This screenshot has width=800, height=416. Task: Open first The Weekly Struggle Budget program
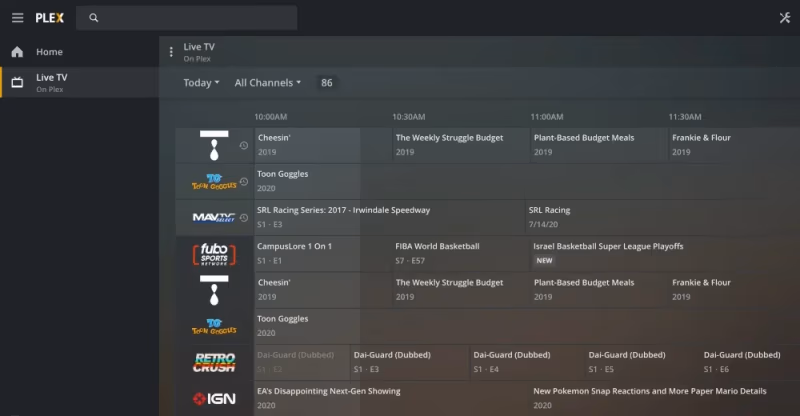(x=461, y=145)
